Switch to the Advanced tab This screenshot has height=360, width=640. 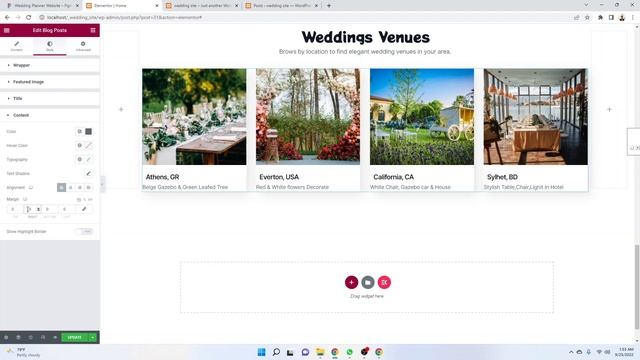click(83, 46)
